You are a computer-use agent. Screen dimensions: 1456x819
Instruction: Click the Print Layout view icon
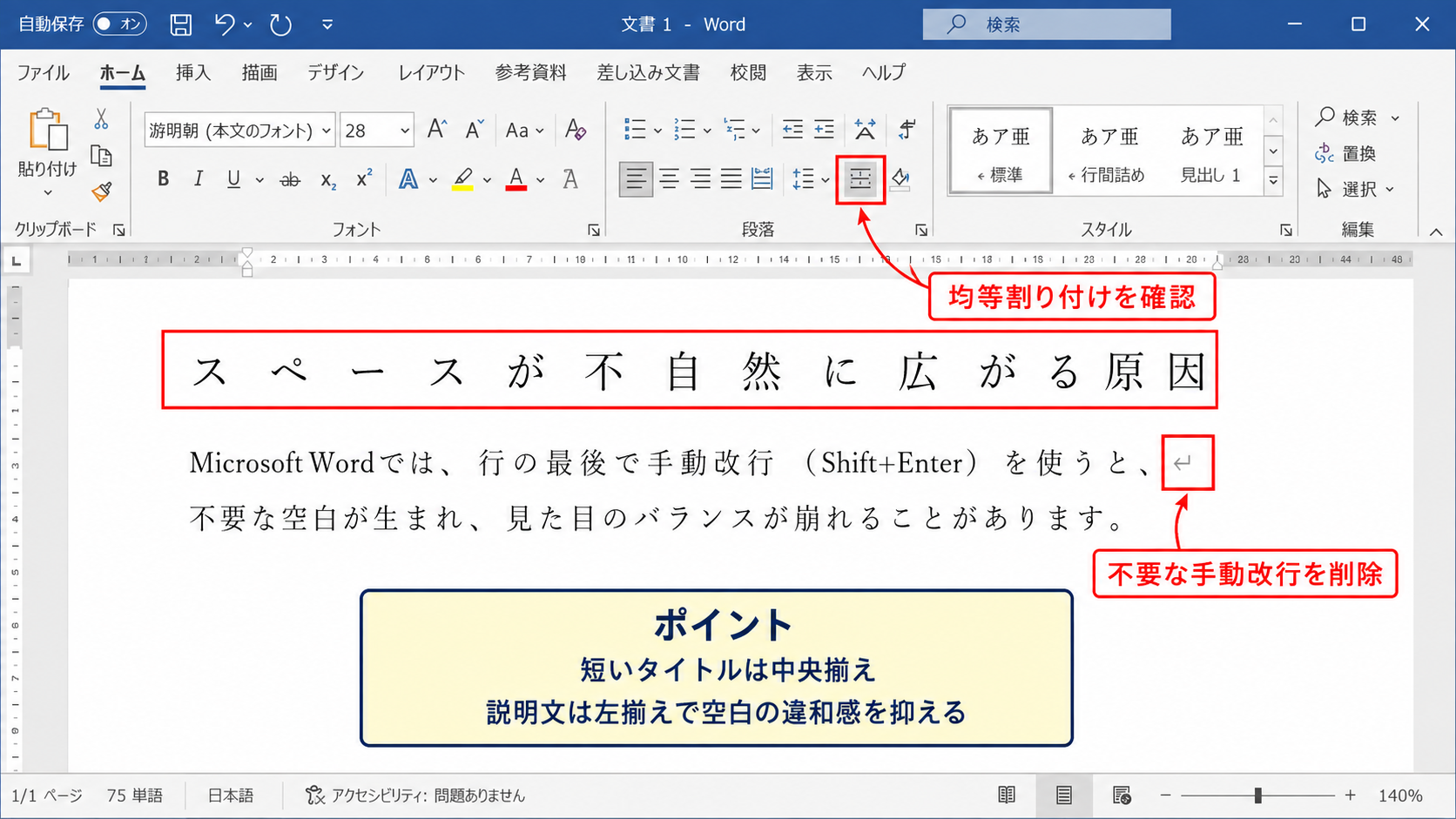click(x=1064, y=795)
